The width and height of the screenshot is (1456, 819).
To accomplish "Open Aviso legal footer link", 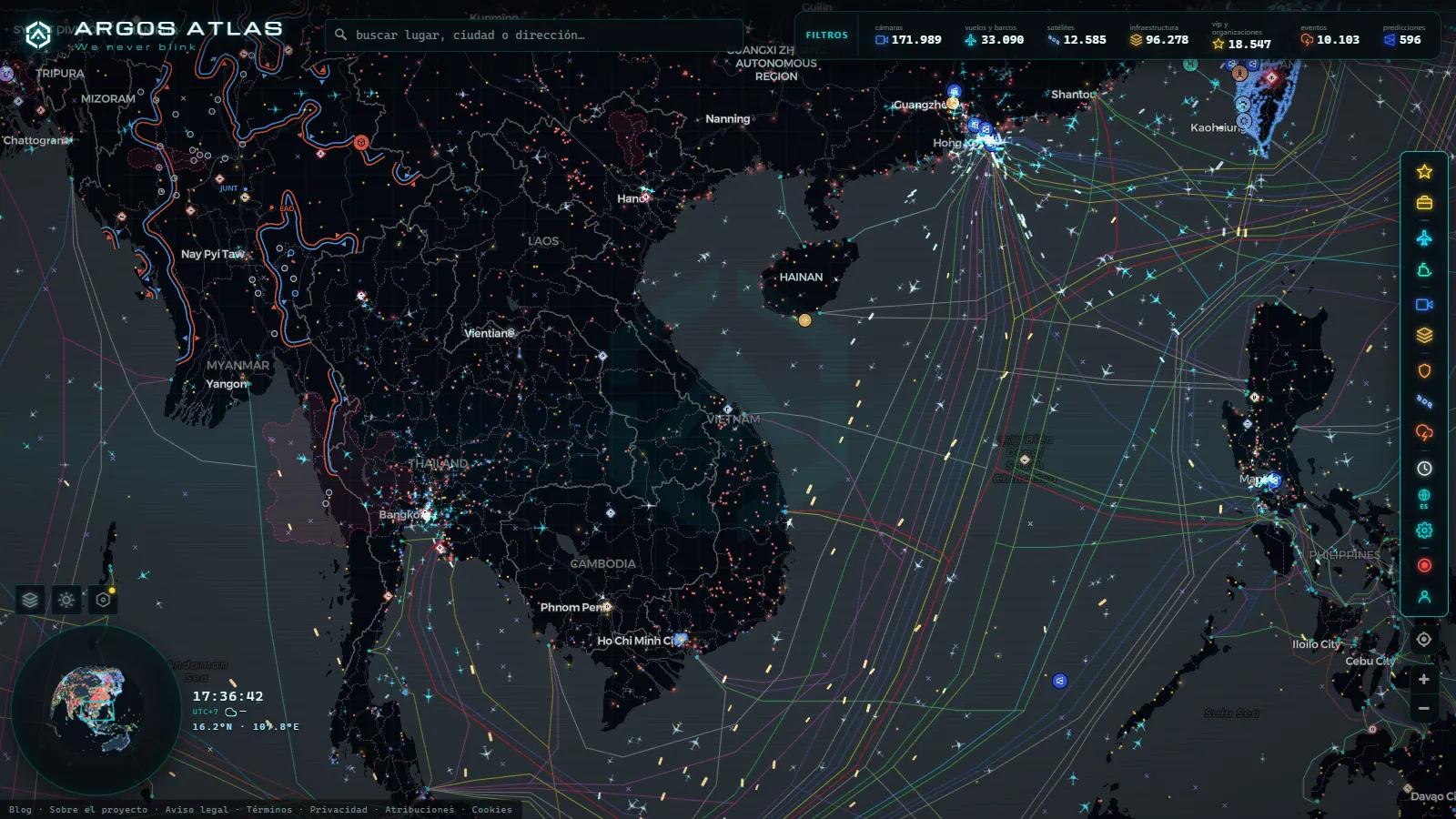I will coord(197,810).
